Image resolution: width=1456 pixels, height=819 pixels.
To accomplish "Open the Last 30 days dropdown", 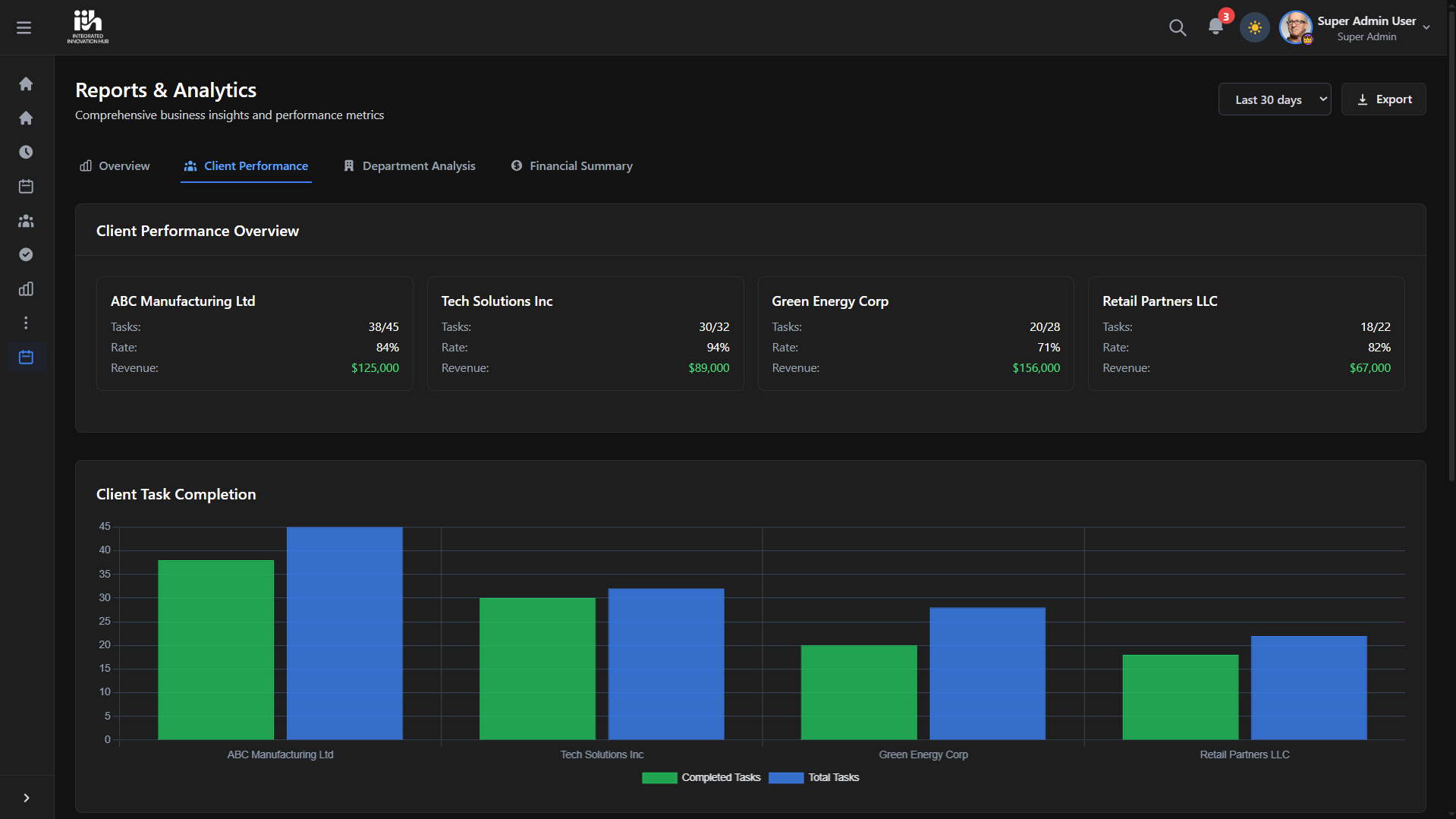I will tap(1274, 99).
